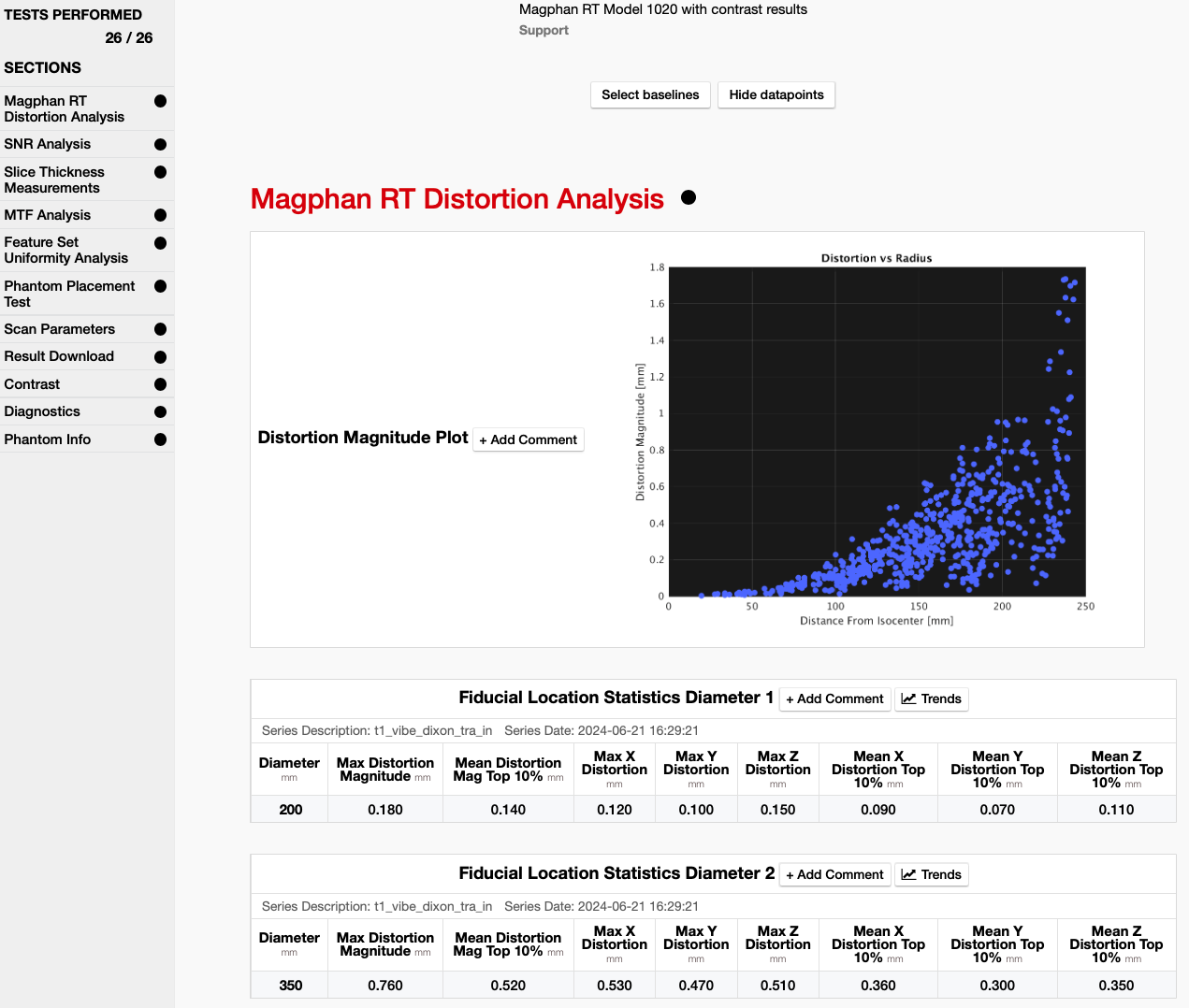Click the status dot beside MTF Analysis
Viewport: 1189px width, 1008px height.
tap(160, 216)
